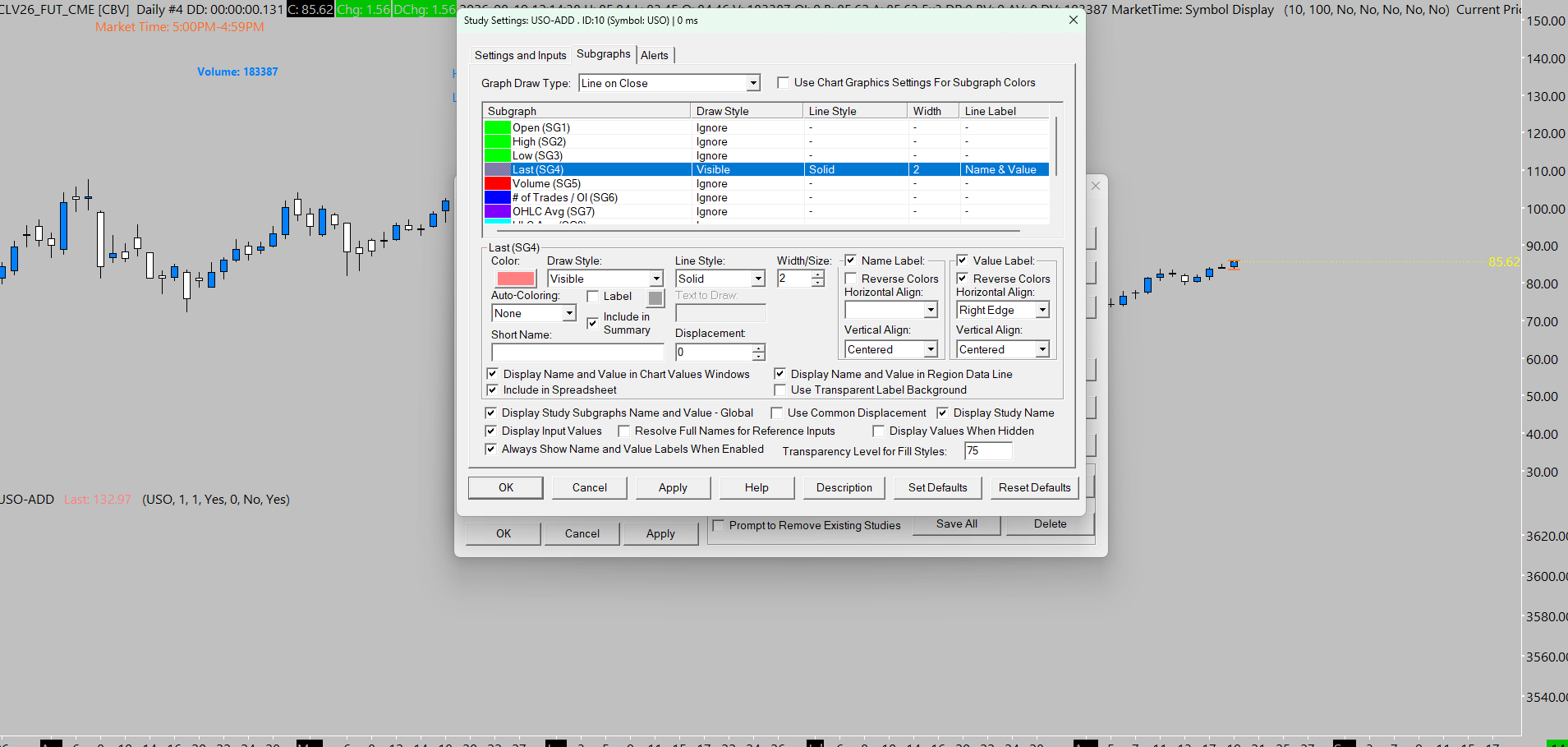
Task: Click the Short Name input field
Action: [577, 352]
